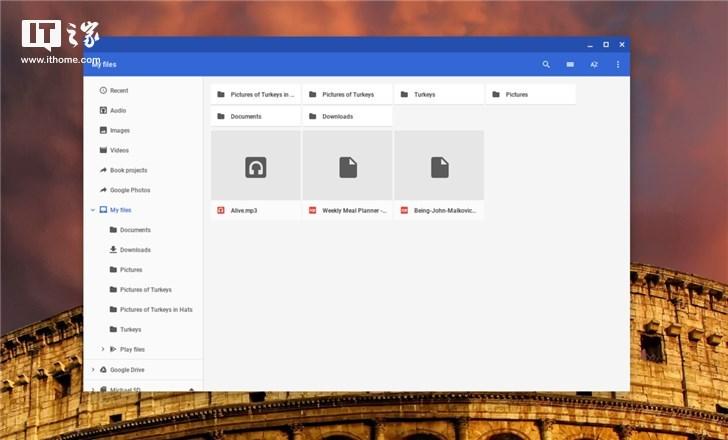Click the Alive.mp3 file name label
The width and height of the screenshot is (728, 440).
pyautogui.click(x=244, y=211)
